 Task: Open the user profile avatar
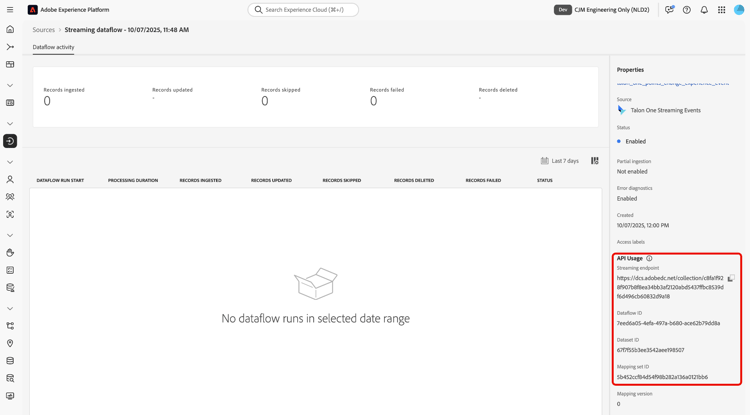tap(739, 10)
